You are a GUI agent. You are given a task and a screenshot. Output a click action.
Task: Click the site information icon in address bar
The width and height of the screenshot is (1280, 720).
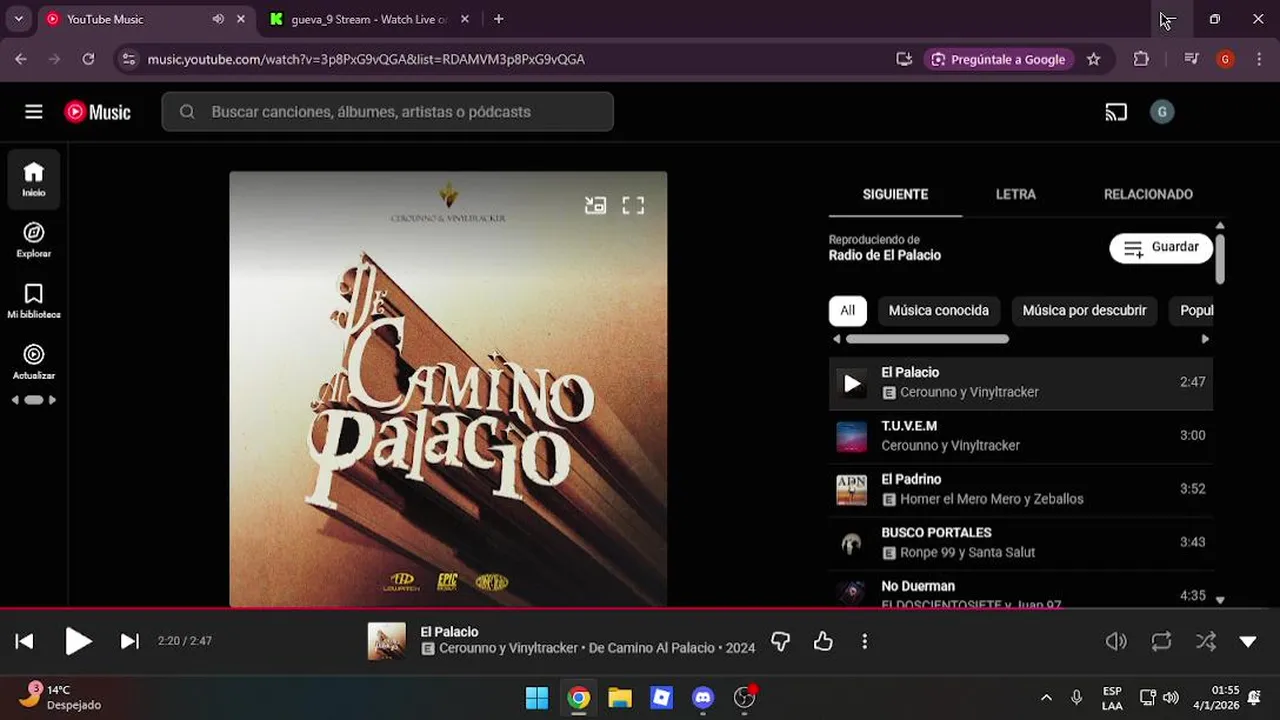tap(128, 59)
